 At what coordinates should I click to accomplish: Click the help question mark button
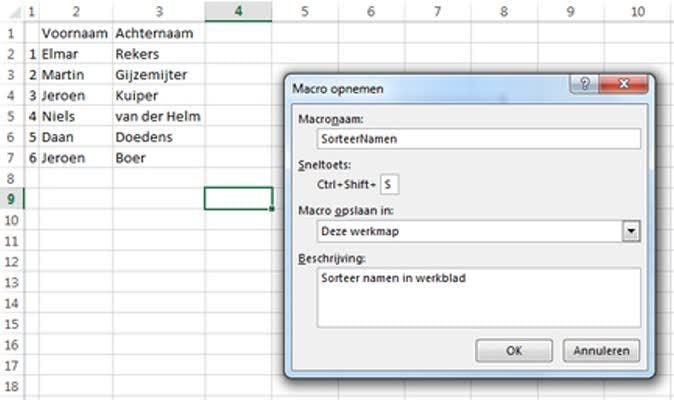pyautogui.click(x=586, y=86)
